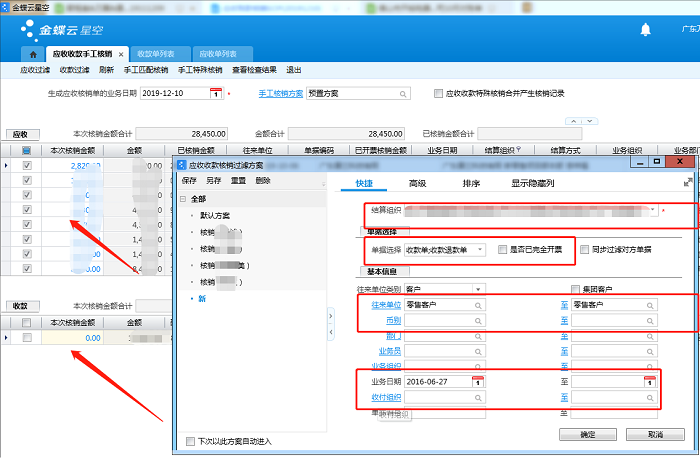Screen dimensions: 700x460
Task: Open the 手工核销方案 预置方案 dropdown
Action: [x=403, y=94]
